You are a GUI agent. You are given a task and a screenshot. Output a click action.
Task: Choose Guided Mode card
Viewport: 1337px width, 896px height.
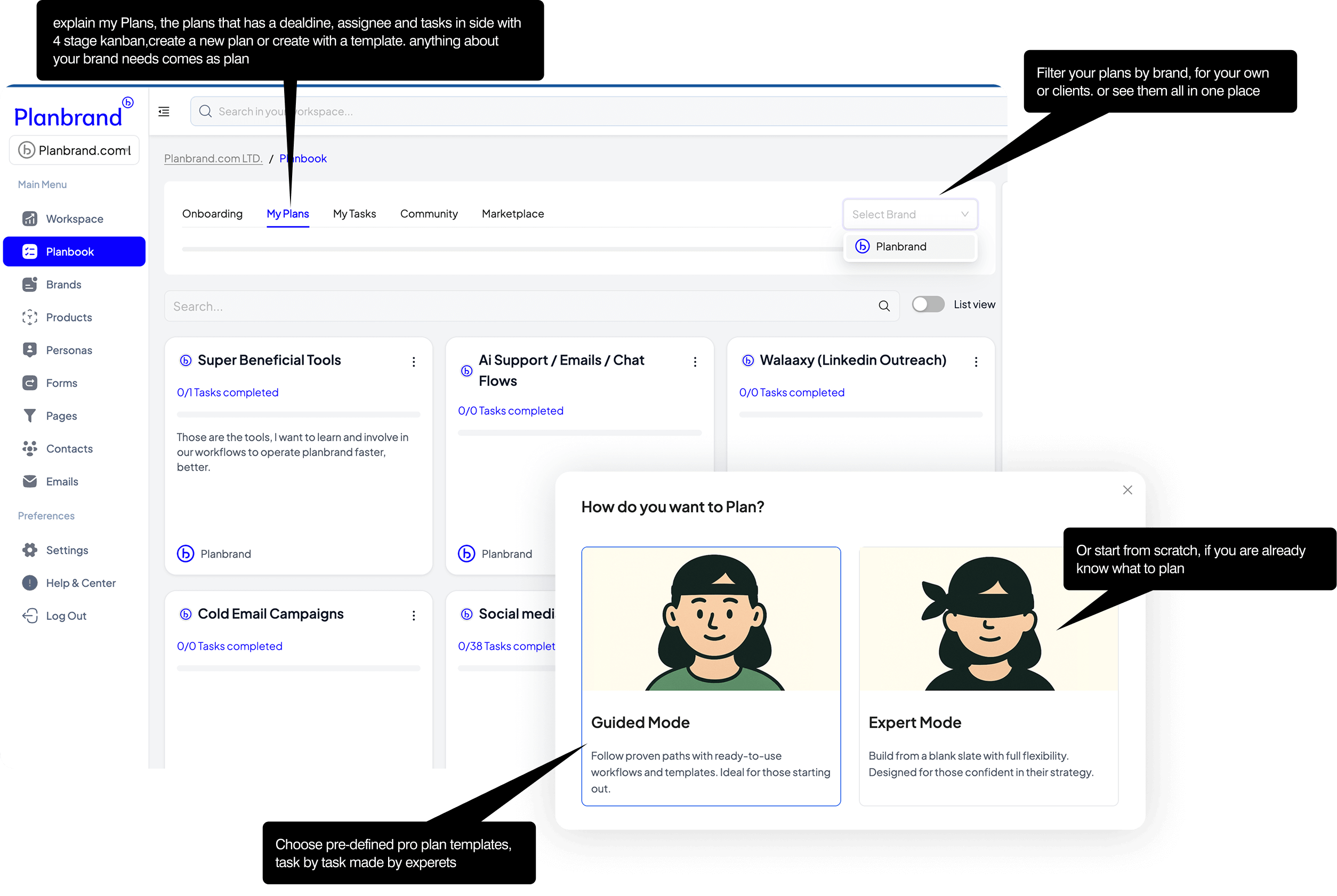pos(710,676)
